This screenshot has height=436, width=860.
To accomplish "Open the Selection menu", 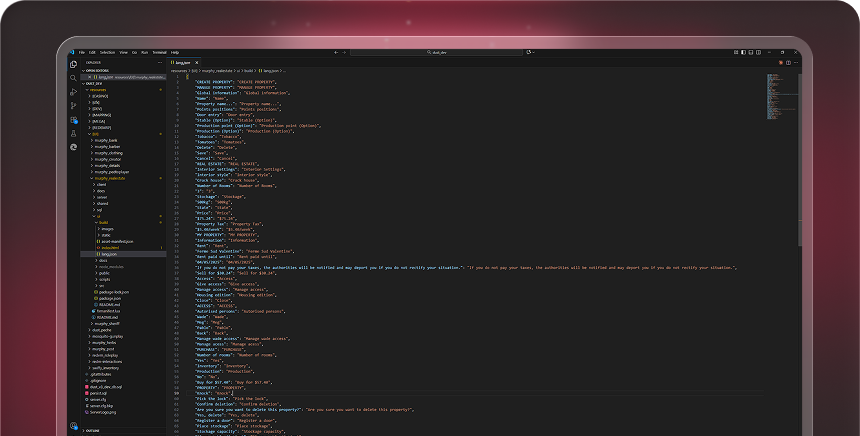I will (108, 53).
